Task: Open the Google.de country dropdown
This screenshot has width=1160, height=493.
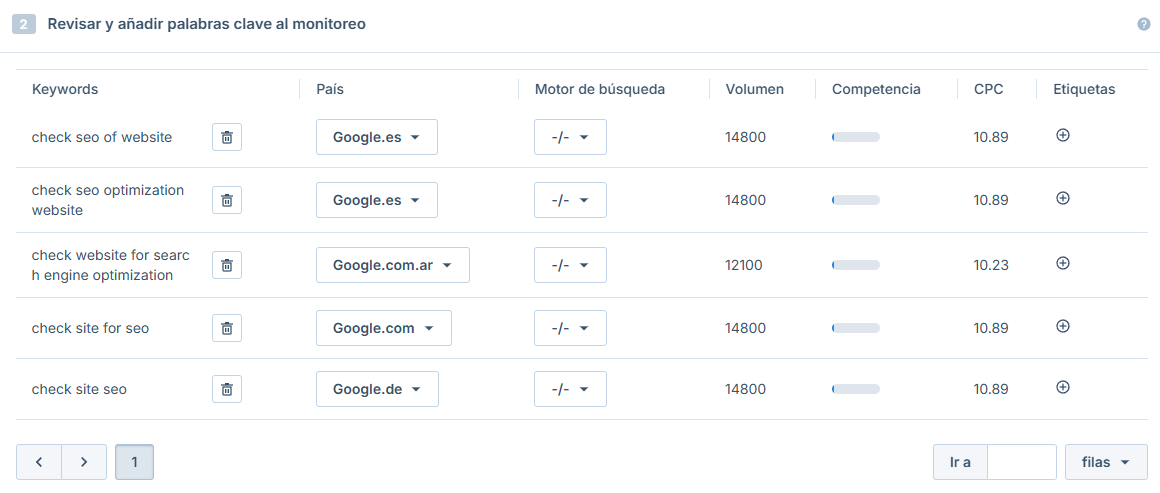Action: 377,389
